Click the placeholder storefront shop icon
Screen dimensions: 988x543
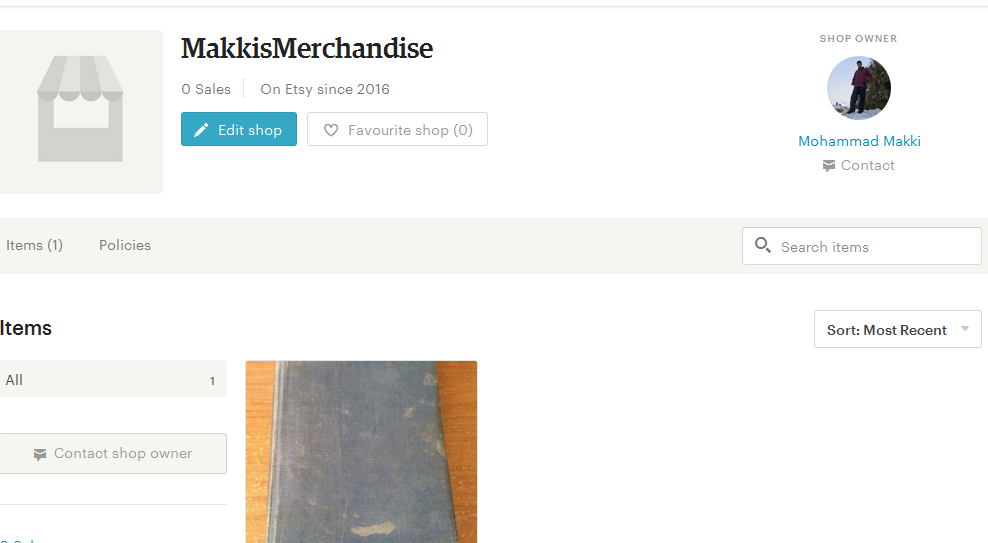point(80,109)
